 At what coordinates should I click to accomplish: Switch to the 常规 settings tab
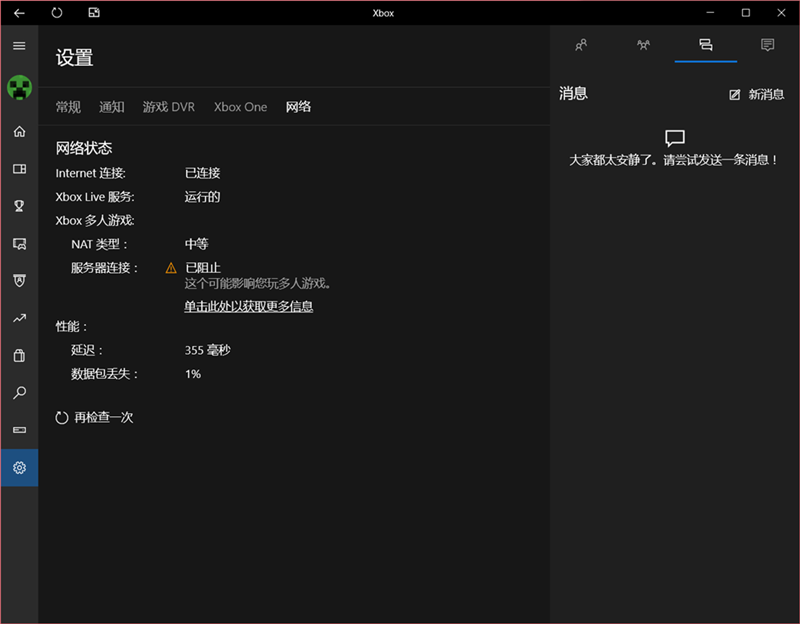[x=67, y=106]
